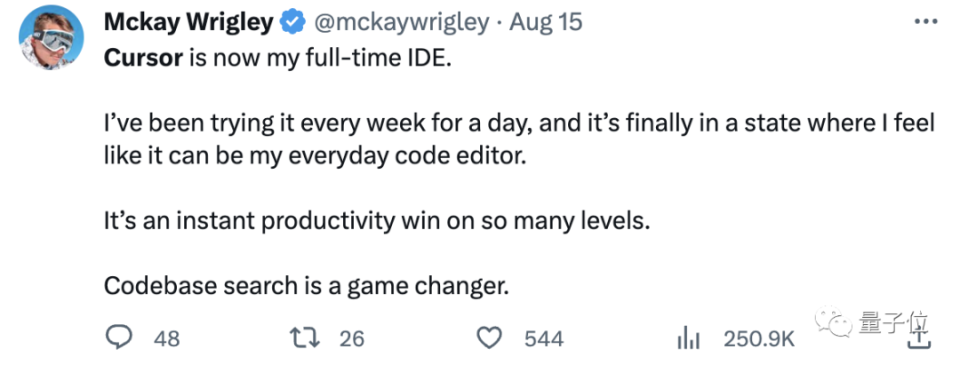
Task: Open the Aug 15 tweet timestamp
Action: [x=546, y=23]
